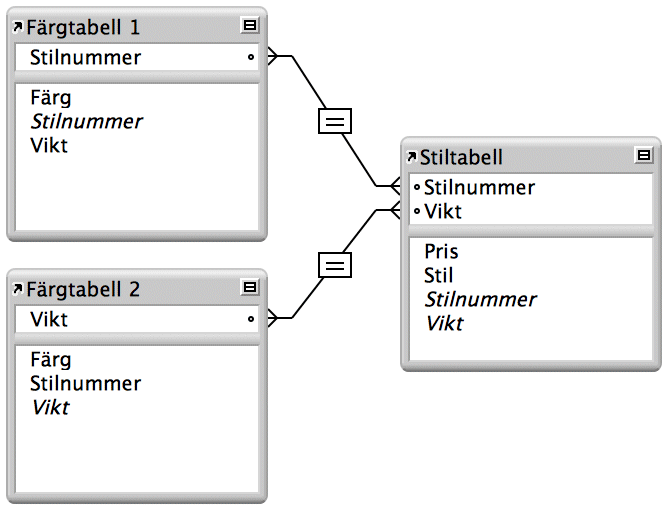Viewport: 668px width, 508px height.
Task: Click the Pris field in Stiltabell
Action: click(441, 251)
